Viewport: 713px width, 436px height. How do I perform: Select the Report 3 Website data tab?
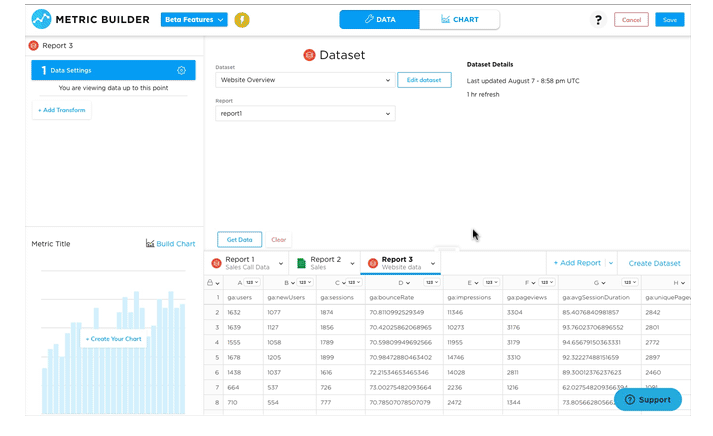[401, 263]
